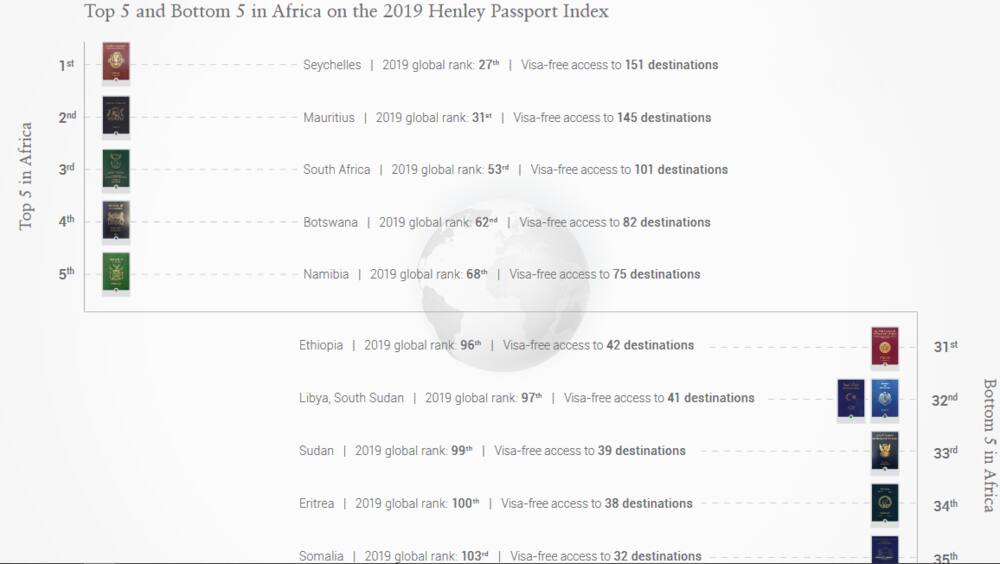Select the 1st rank label
Viewport: 1000px width, 564px height.
coord(66,65)
